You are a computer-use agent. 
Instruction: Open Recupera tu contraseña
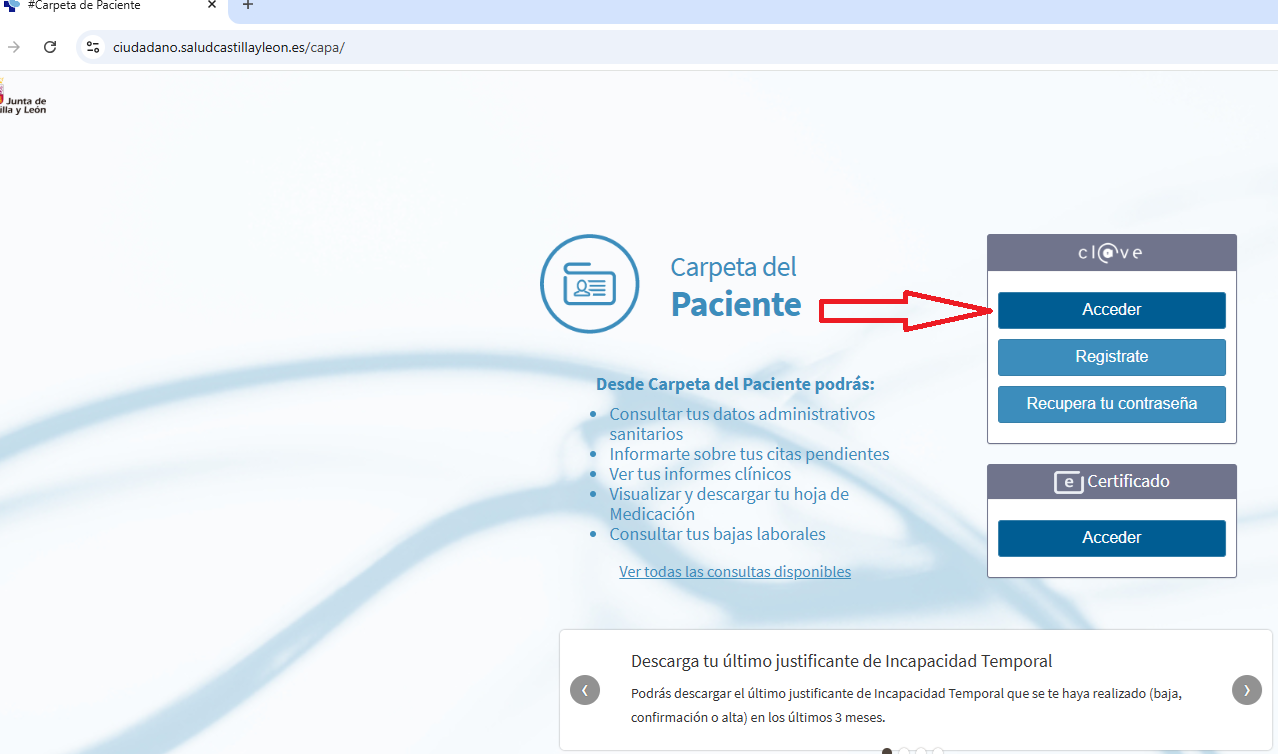pos(1111,404)
